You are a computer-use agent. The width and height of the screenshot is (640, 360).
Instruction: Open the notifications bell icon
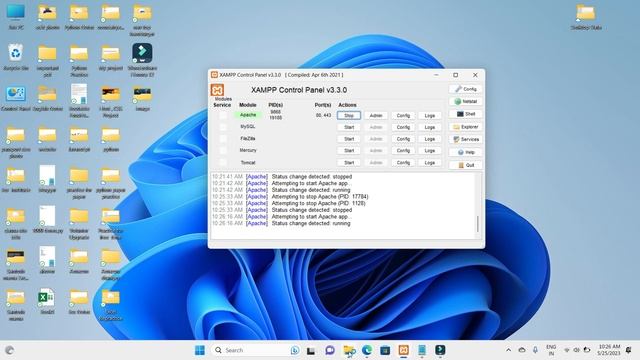click(629, 350)
